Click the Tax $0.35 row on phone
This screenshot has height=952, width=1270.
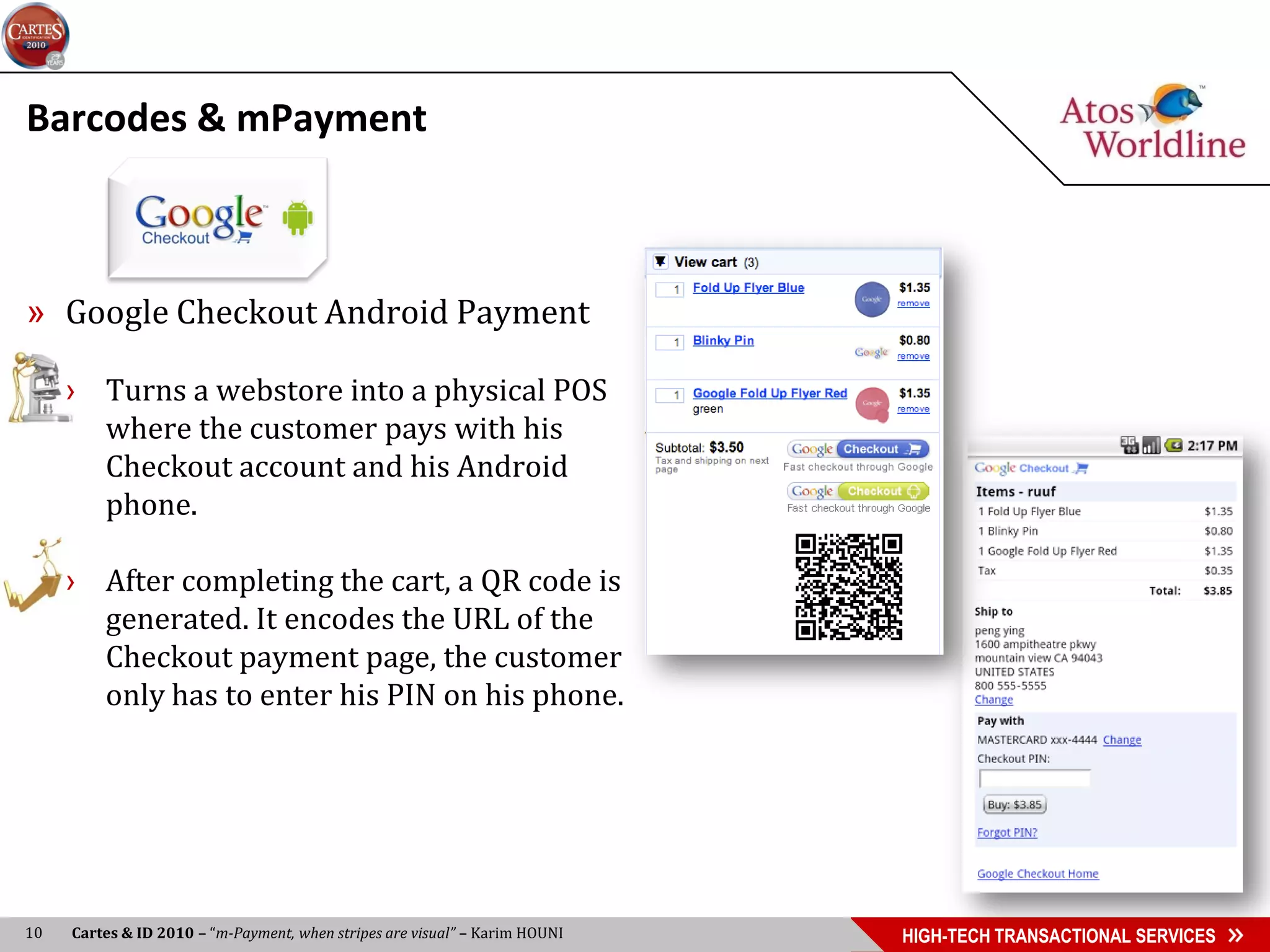point(1105,571)
